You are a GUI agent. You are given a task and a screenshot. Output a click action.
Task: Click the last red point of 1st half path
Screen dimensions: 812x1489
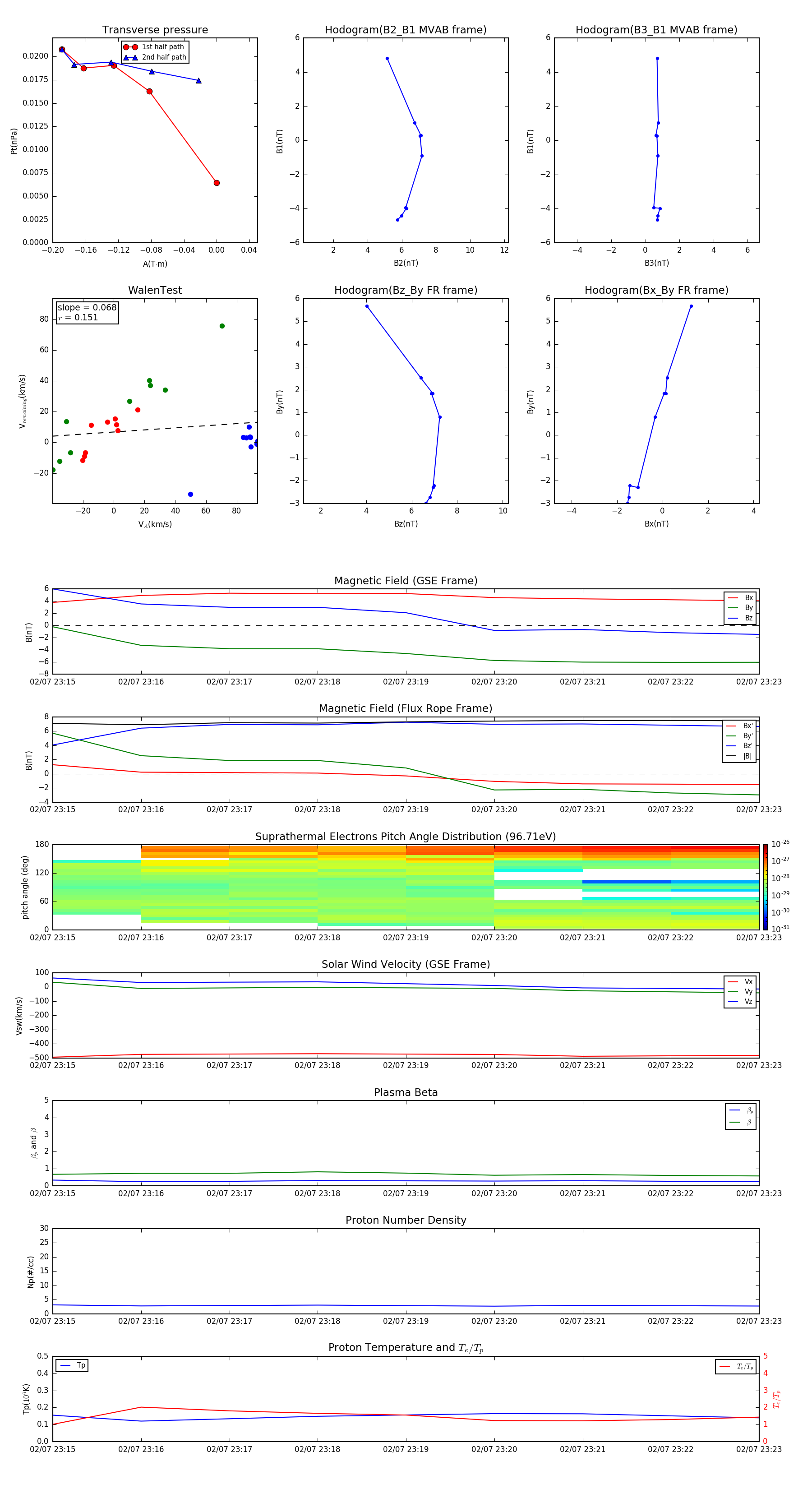pyautogui.click(x=217, y=183)
